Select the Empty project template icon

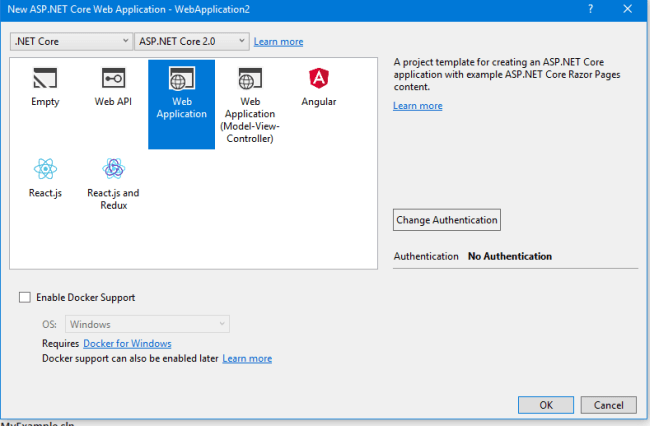45,78
